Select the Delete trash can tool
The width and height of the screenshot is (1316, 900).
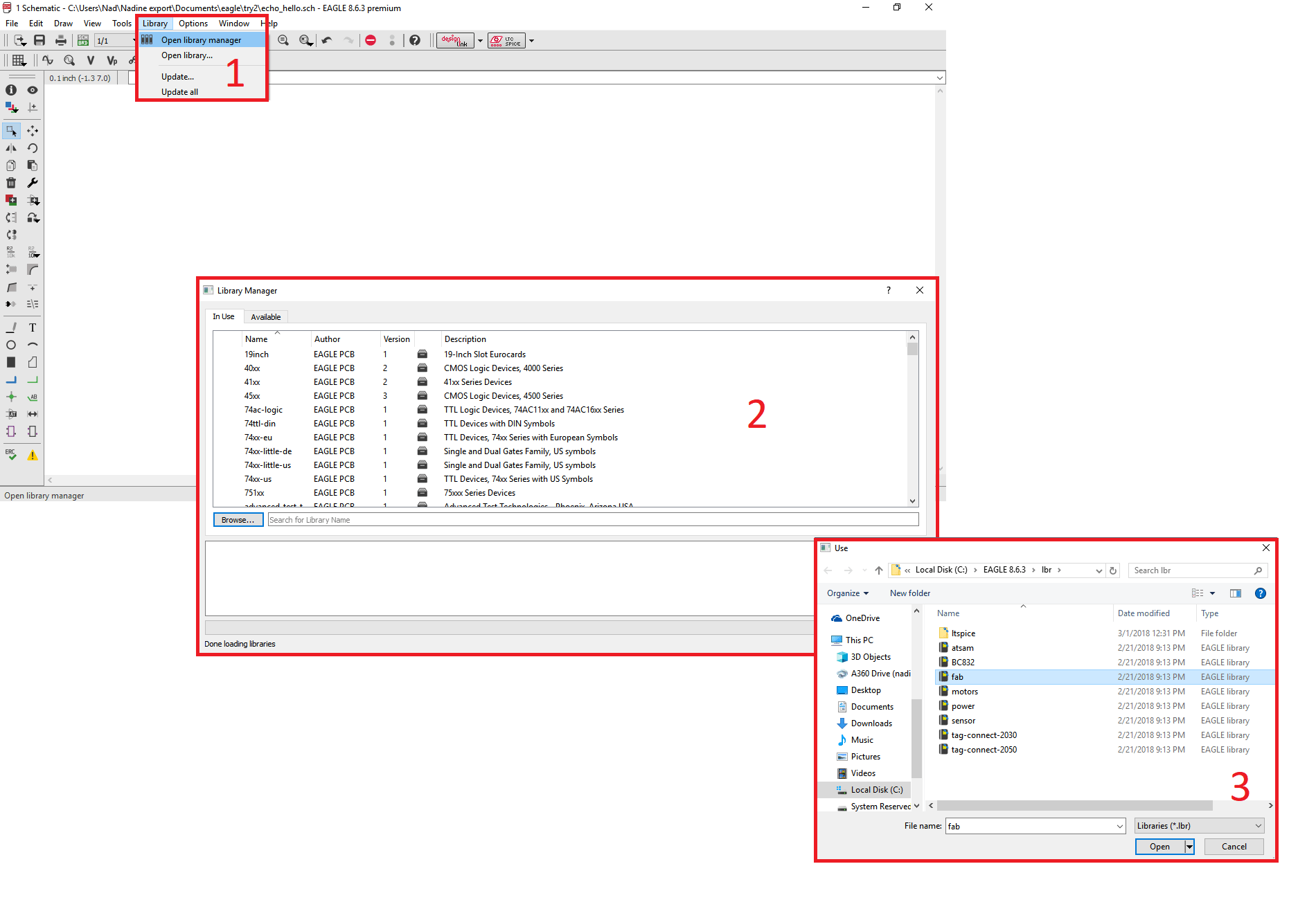click(11, 183)
